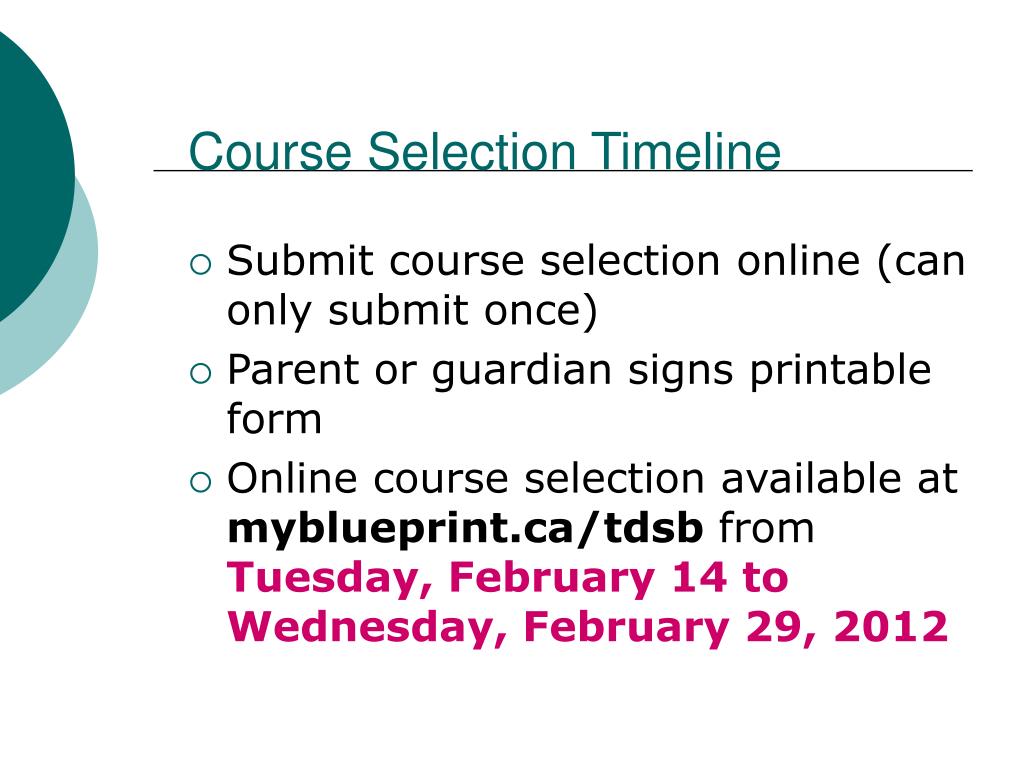Click the hollow bullet before "Submit course selection"
The width and height of the screenshot is (1024, 768).
[x=199, y=265]
